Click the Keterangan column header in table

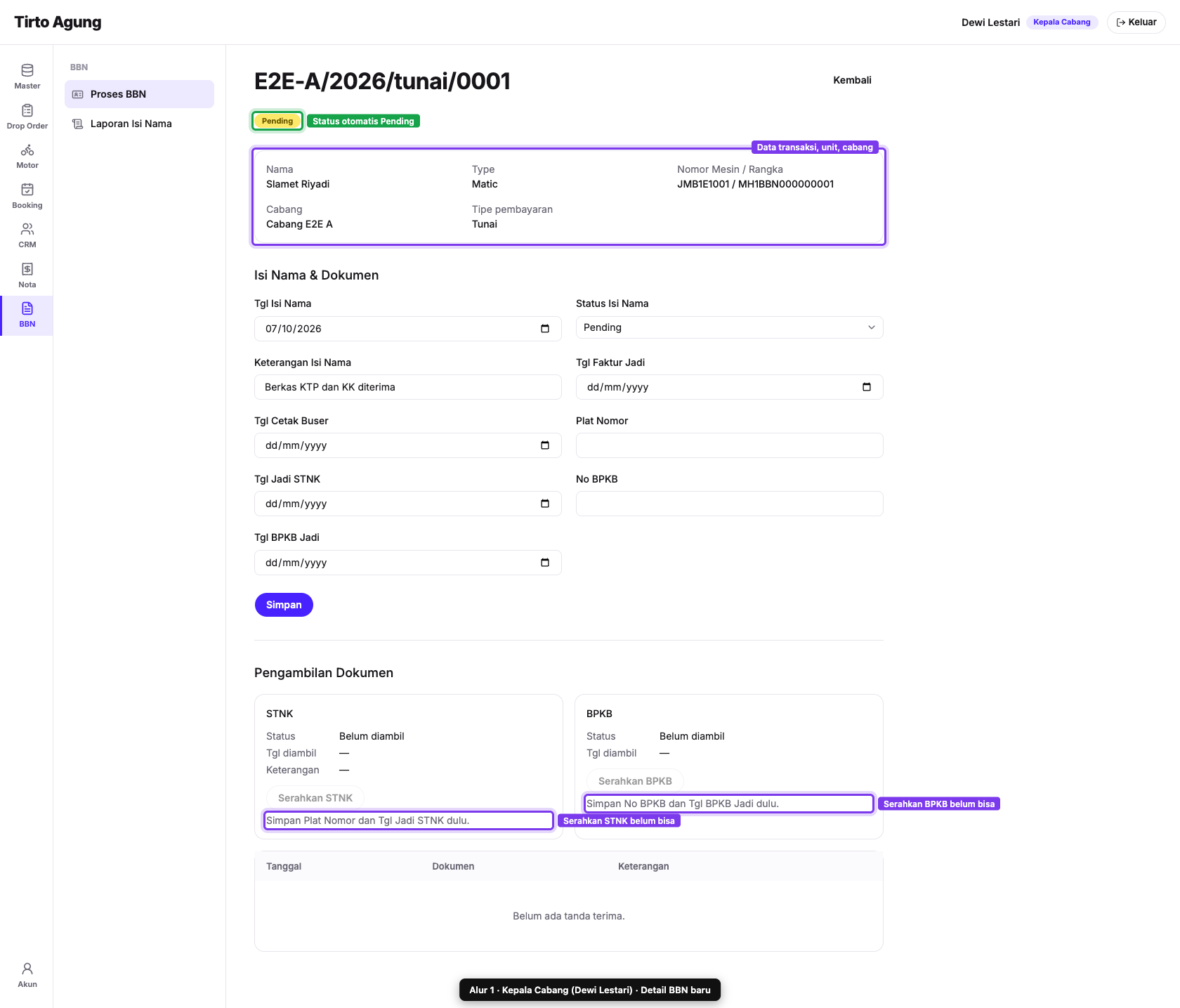click(x=643, y=866)
